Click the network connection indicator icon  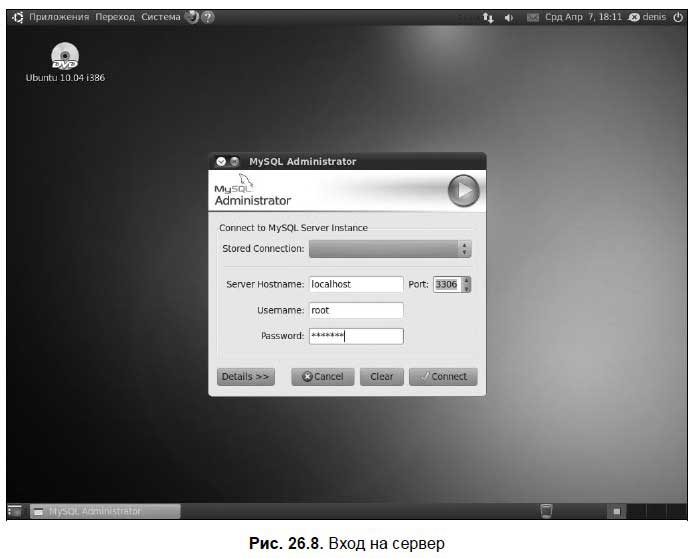pyautogui.click(x=488, y=18)
